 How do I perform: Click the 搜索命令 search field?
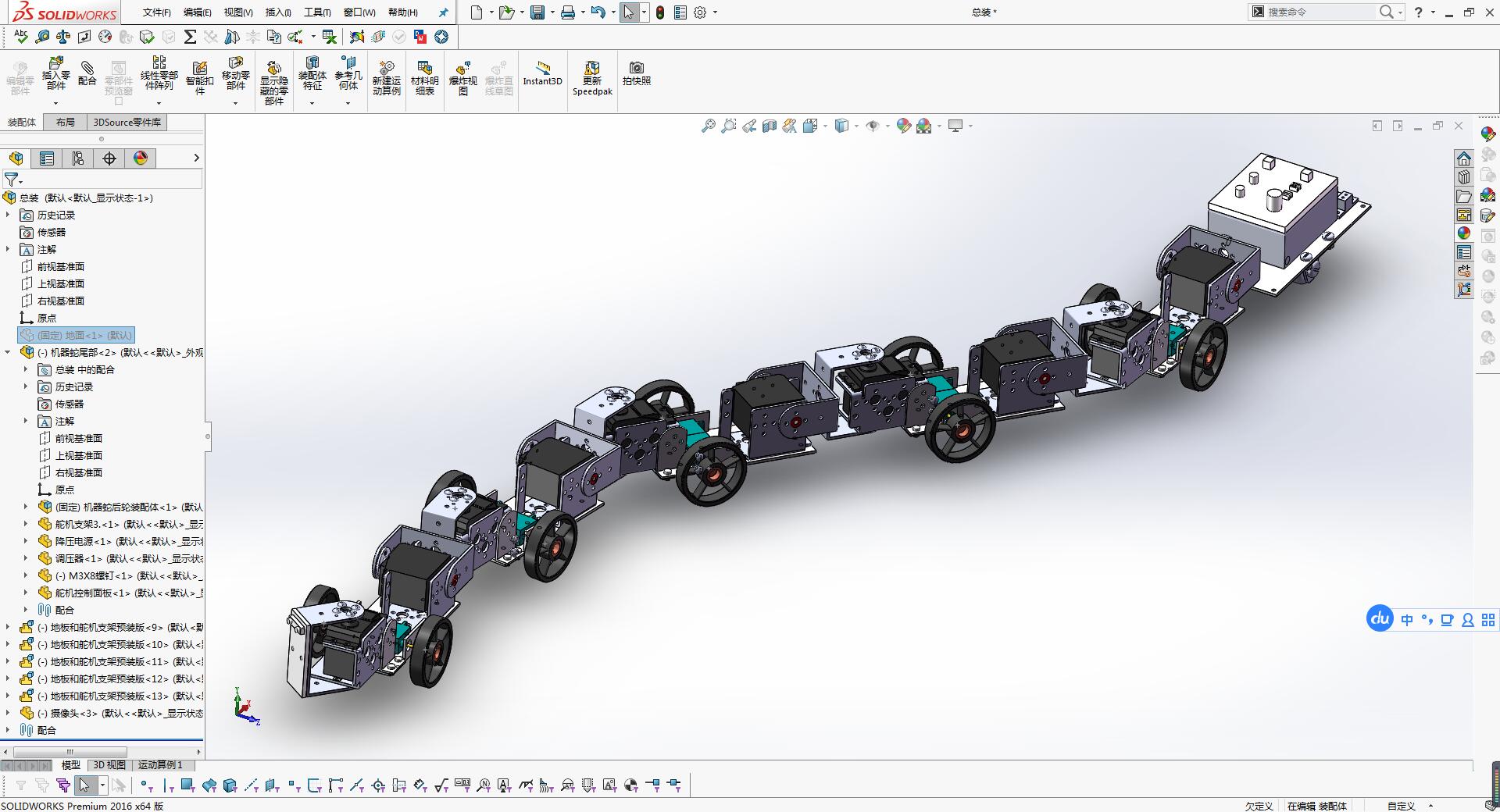click(x=1320, y=12)
